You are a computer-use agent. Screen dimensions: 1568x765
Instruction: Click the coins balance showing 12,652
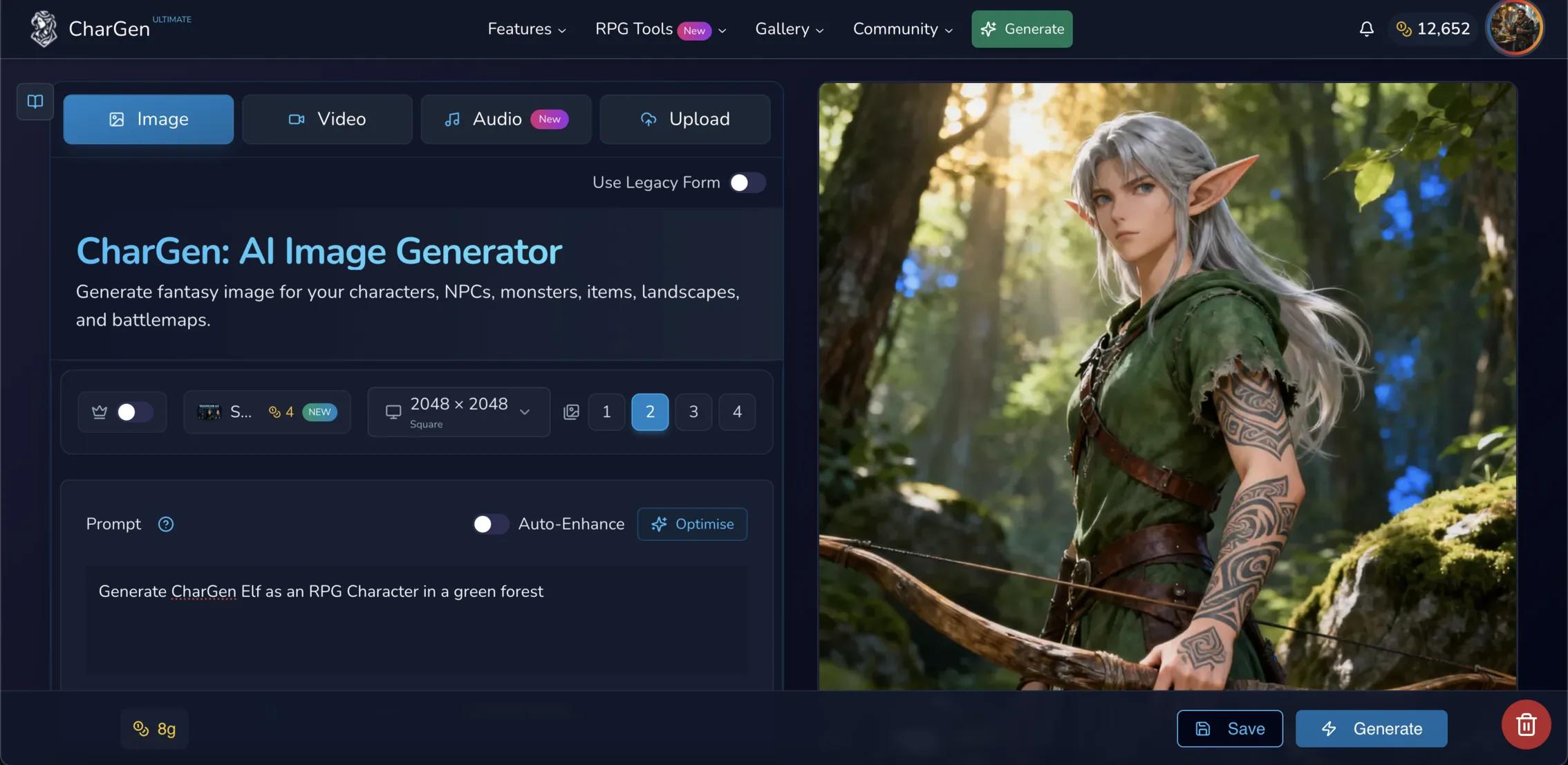point(1432,28)
